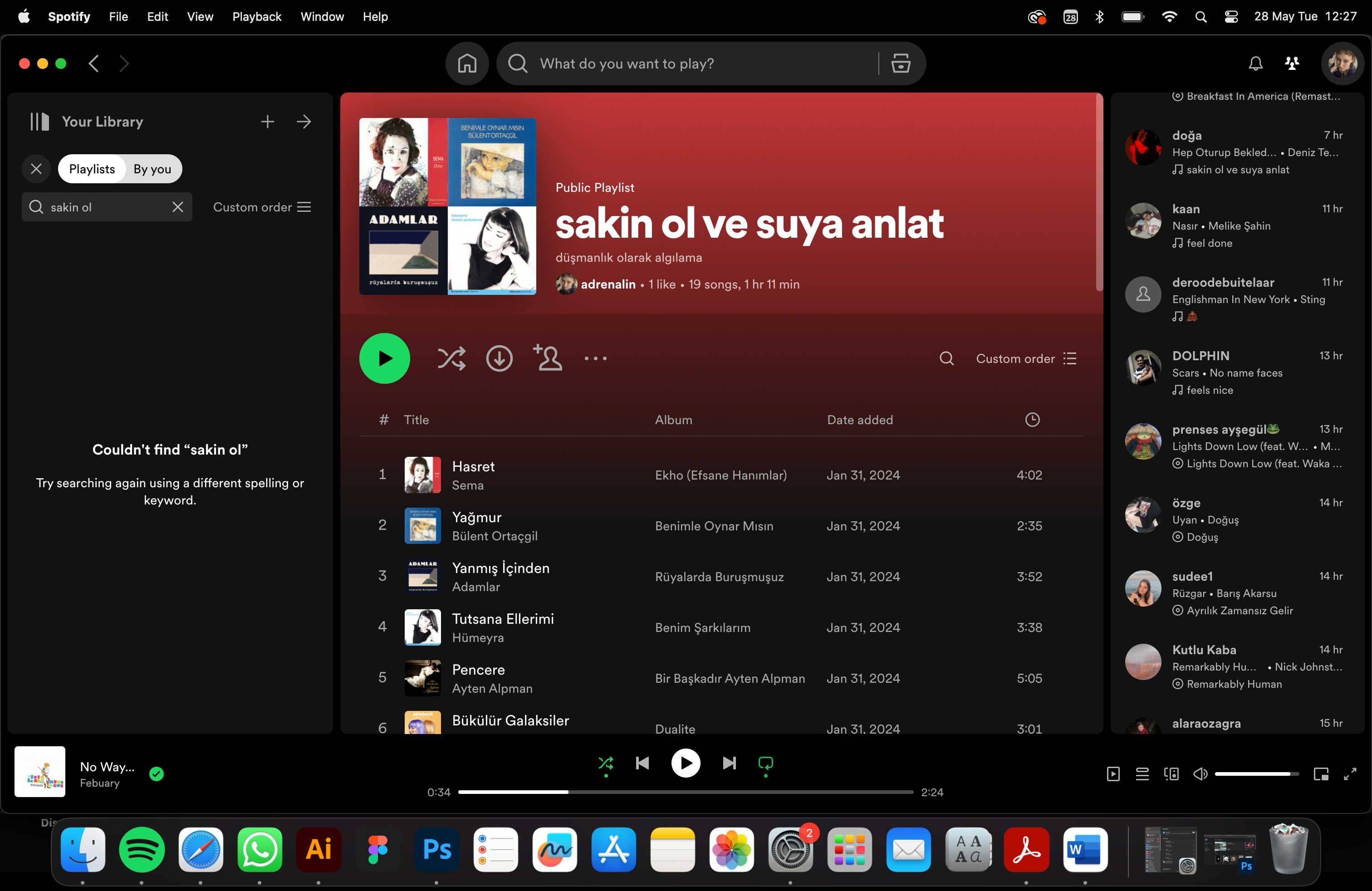Mute the volume
1372x891 pixels.
1200,774
